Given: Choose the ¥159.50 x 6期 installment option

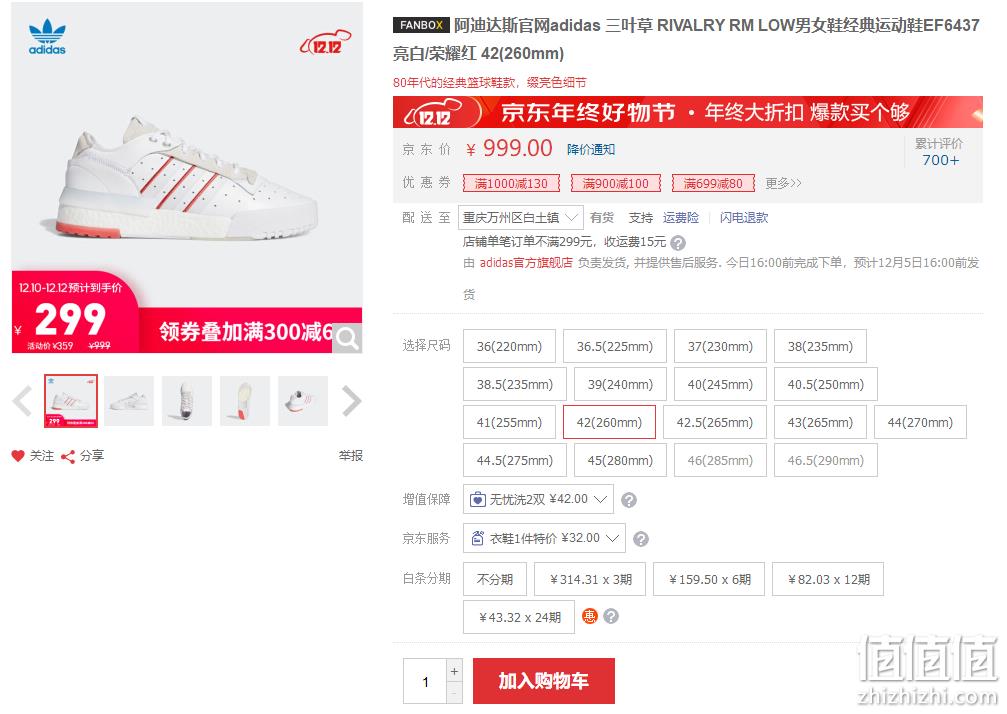Looking at the screenshot, I should point(709,579).
